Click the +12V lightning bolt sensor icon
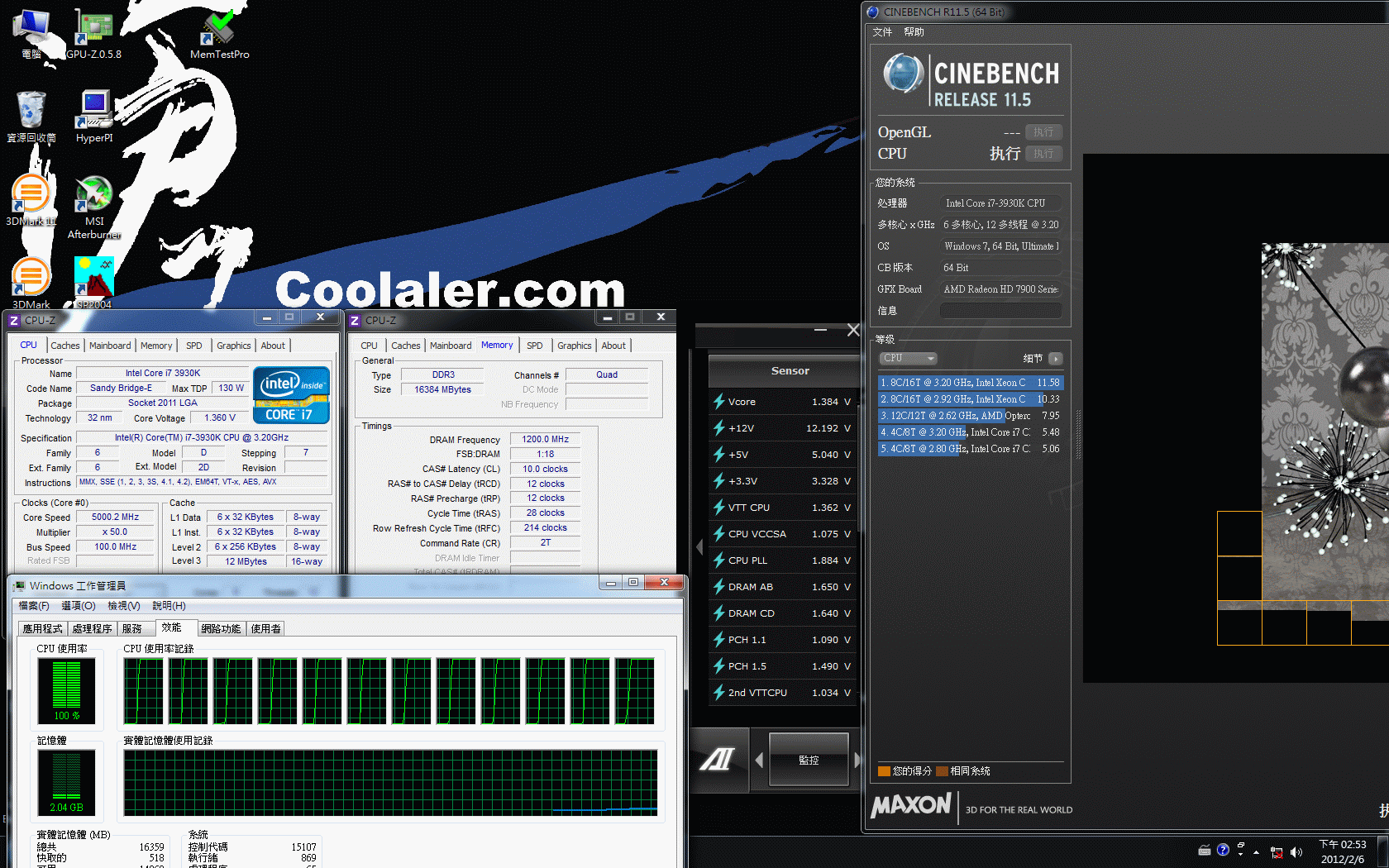 tap(719, 428)
